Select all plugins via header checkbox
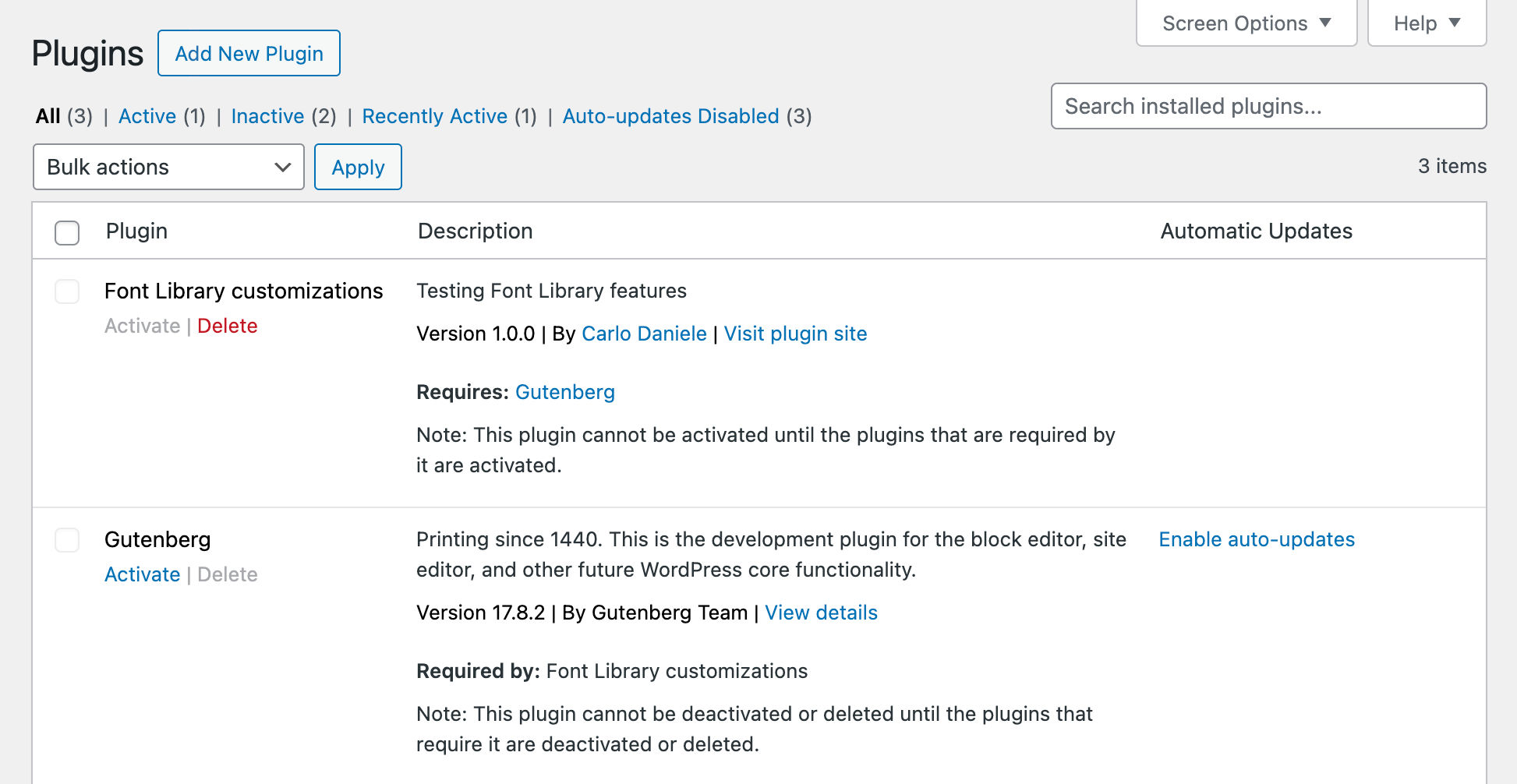1517x784 pixels. (x=67, y=231)
